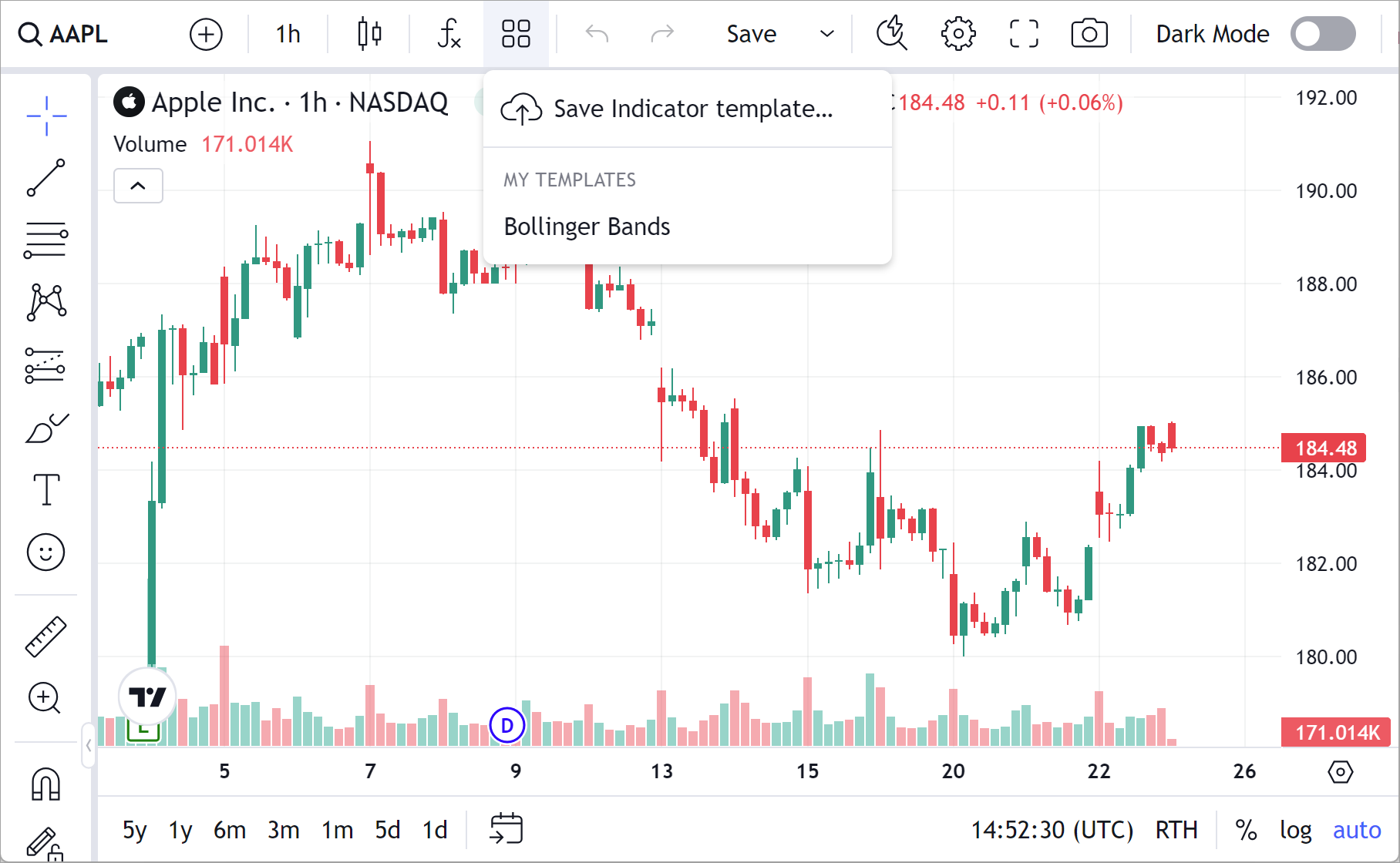Enable percent scale mode
The width and height of the screenshot is (1400, 863).
coord(1246,830)
